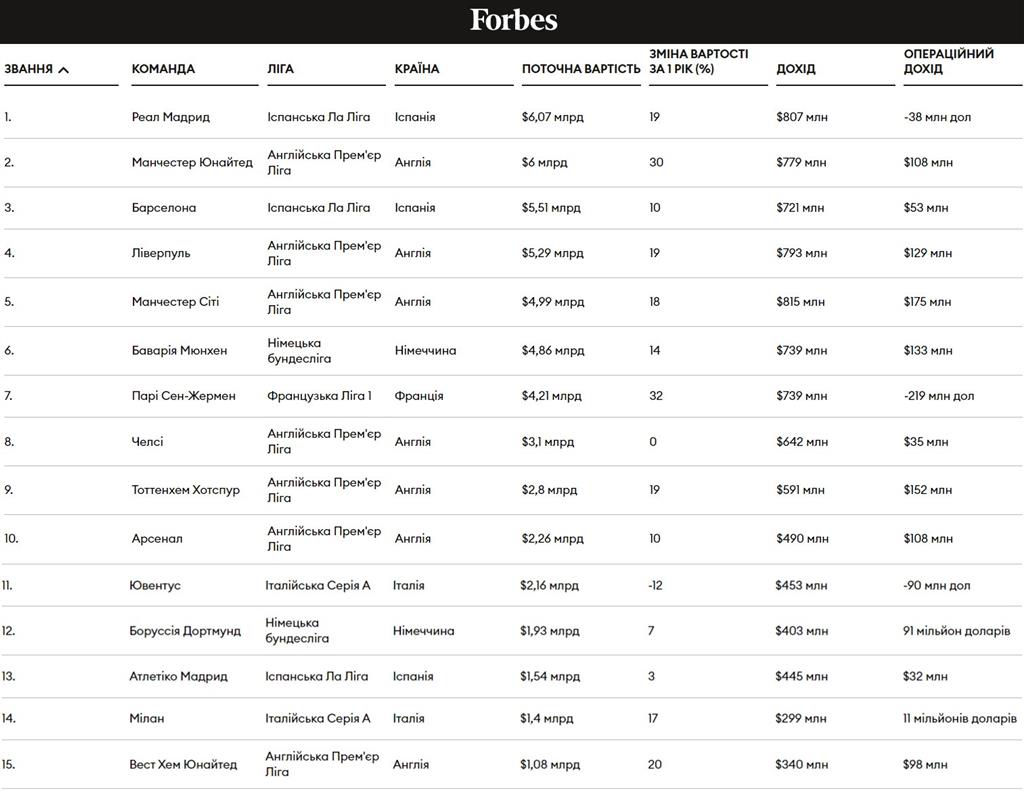Select Баварія Мюнхен in the list
1024x791 pixels.
click(x=179, y=351)
